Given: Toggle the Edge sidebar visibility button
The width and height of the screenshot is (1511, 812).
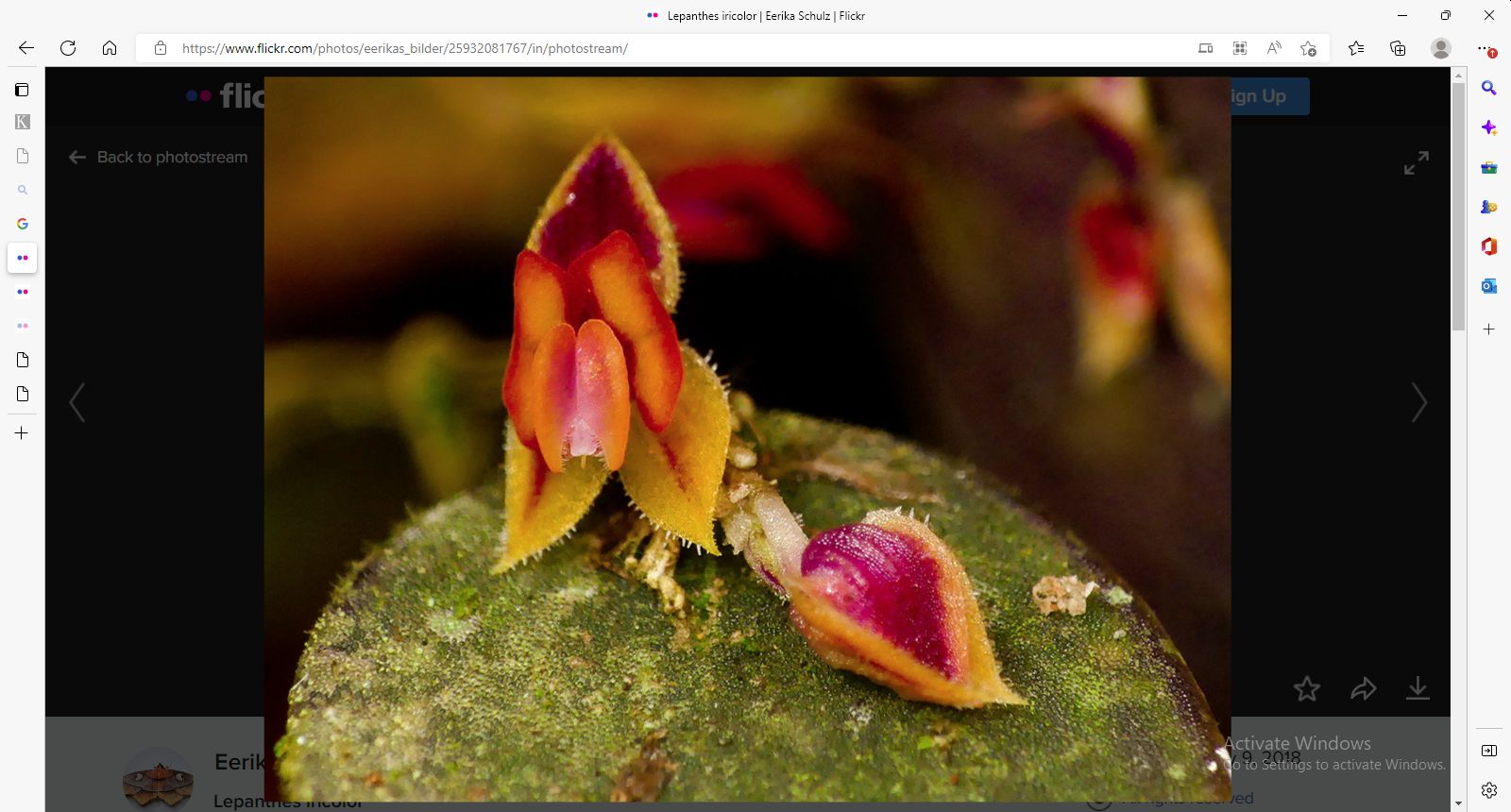Looking at the screenshot, I should [1488, 751].
